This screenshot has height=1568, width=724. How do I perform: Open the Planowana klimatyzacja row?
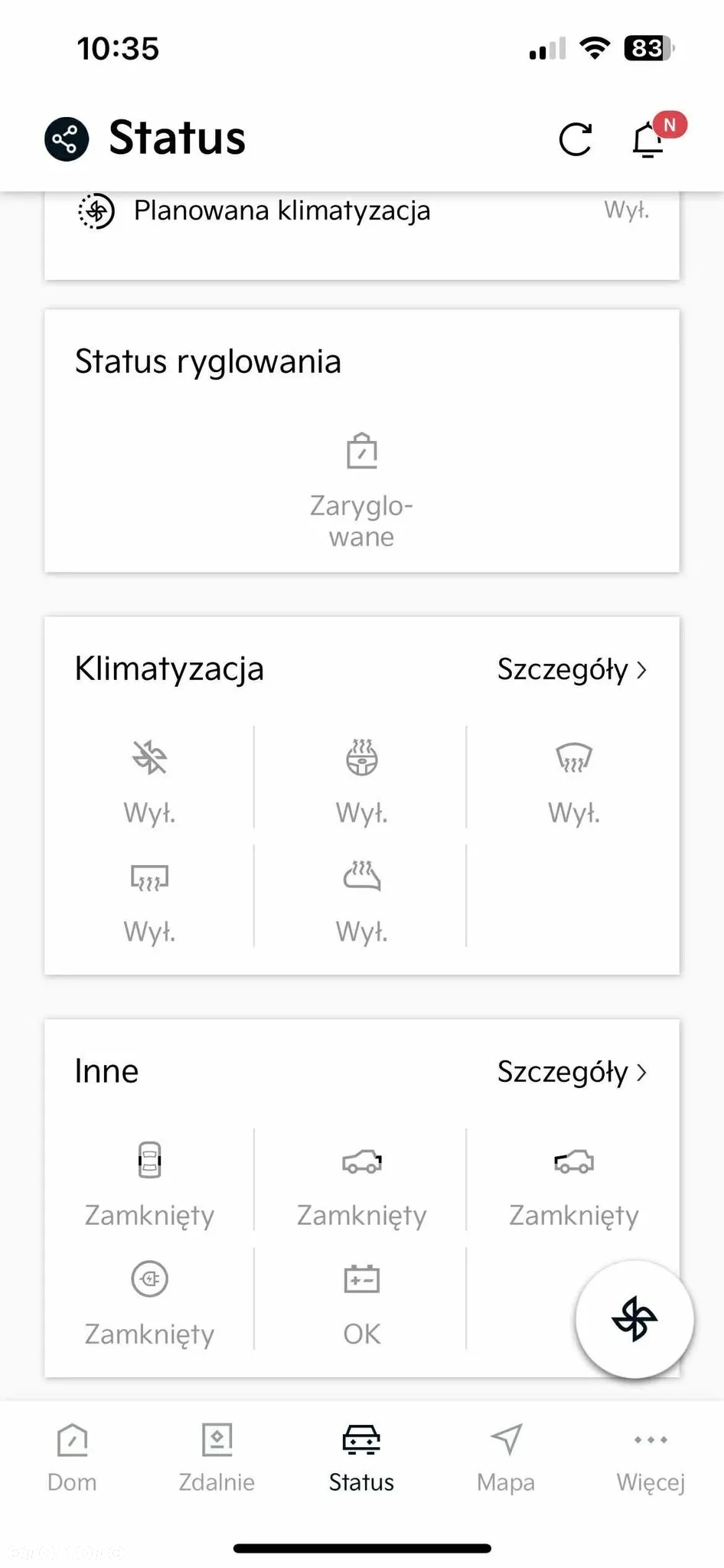(362, 211)
